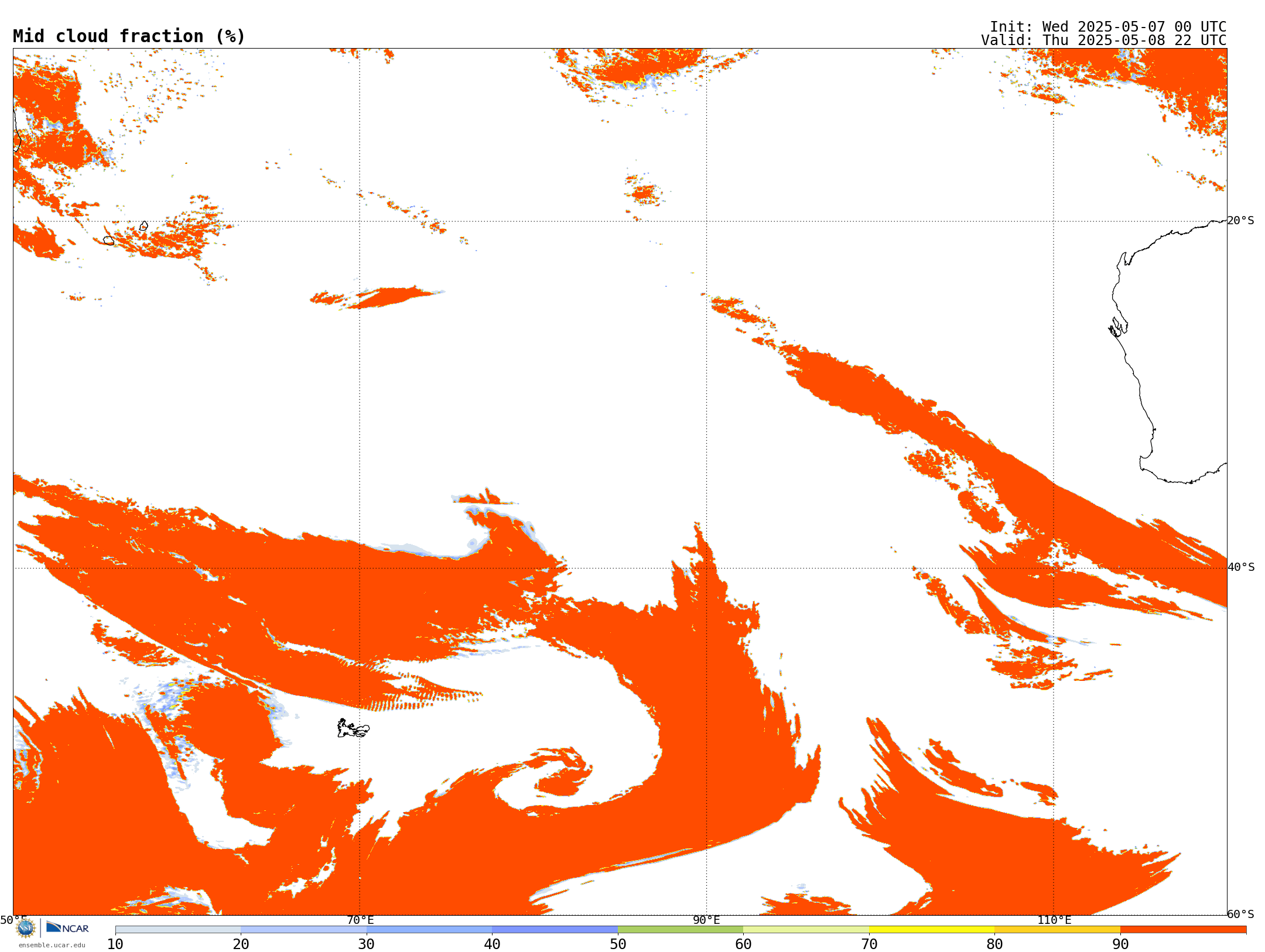
Task: Click the colorbar tick label 50
Action: [618, 944]
